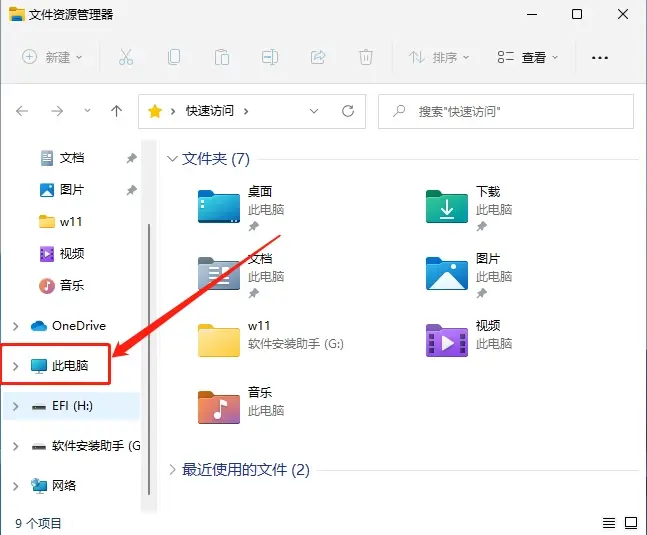
Task: Minimize the 文件资源管理器 window
Action: (532, 14)
